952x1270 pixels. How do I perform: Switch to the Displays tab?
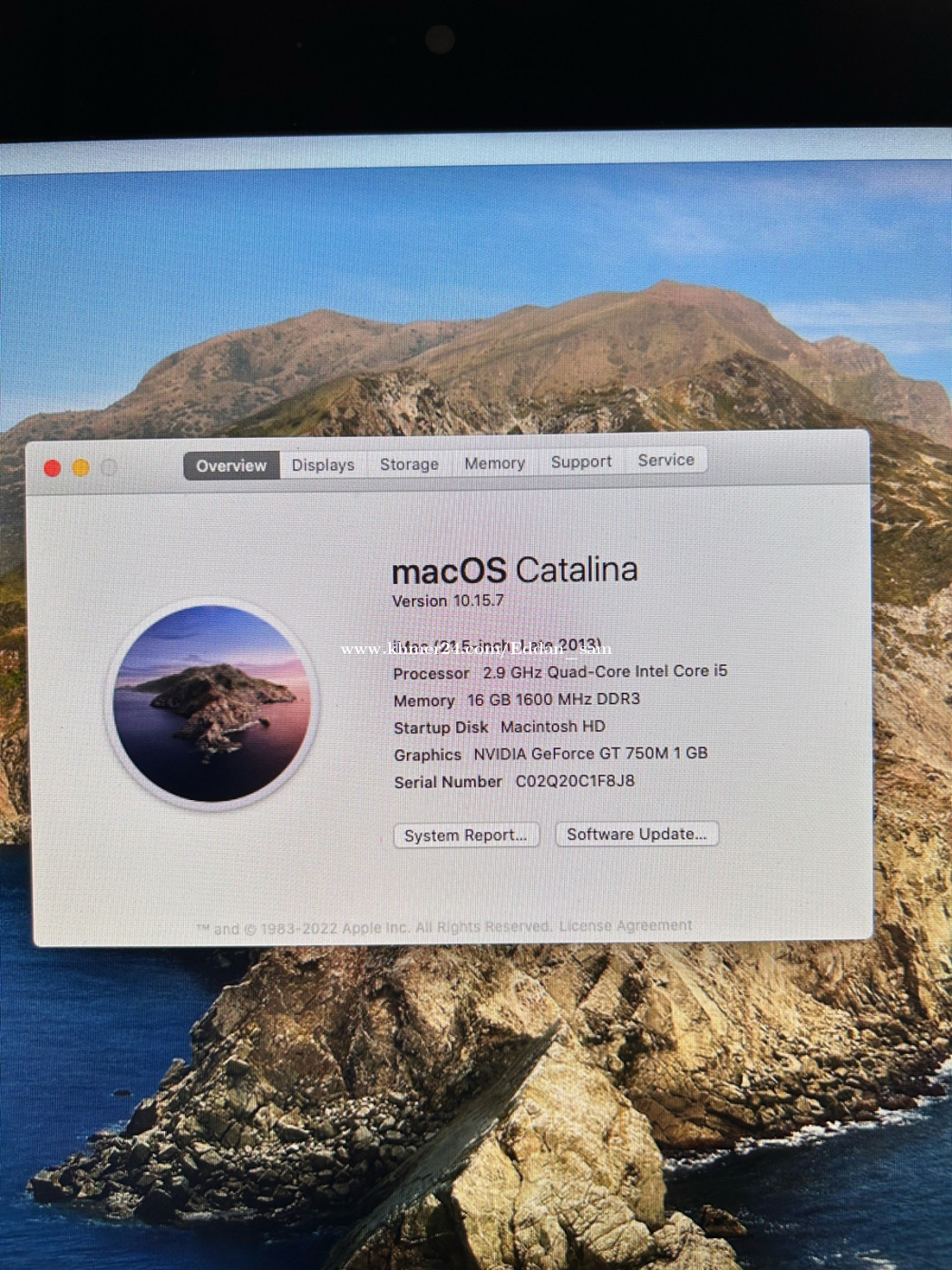(323, 464)
